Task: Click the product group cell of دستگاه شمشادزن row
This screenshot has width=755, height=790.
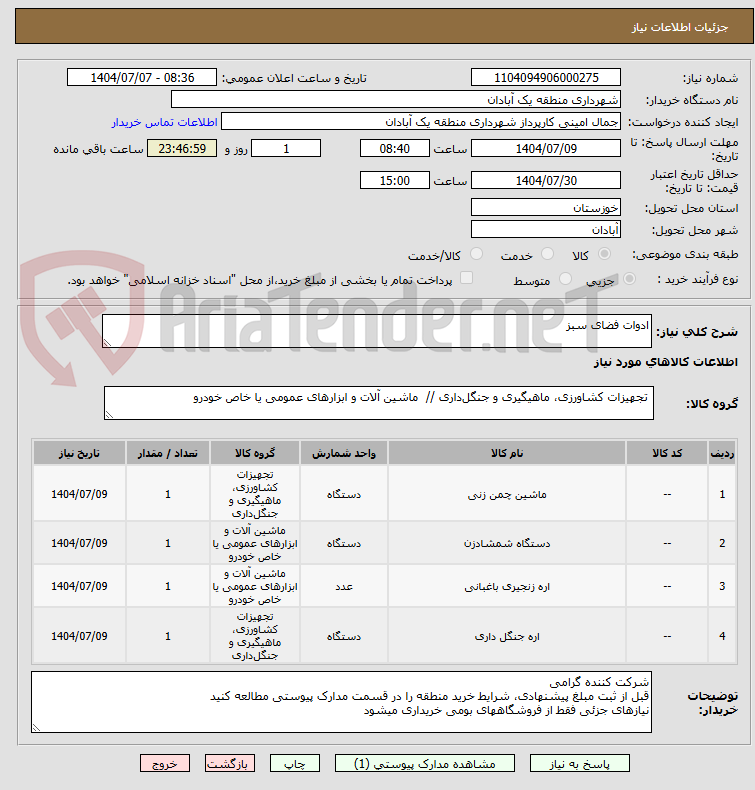Action: tap(255, 543)
